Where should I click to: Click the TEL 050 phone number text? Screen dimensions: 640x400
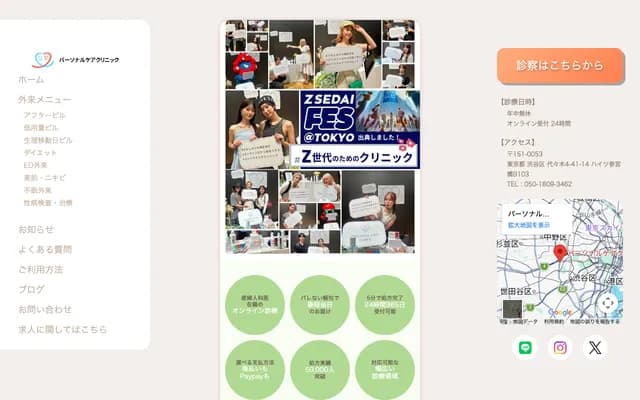pyautogui.click(x=539, y=184)
